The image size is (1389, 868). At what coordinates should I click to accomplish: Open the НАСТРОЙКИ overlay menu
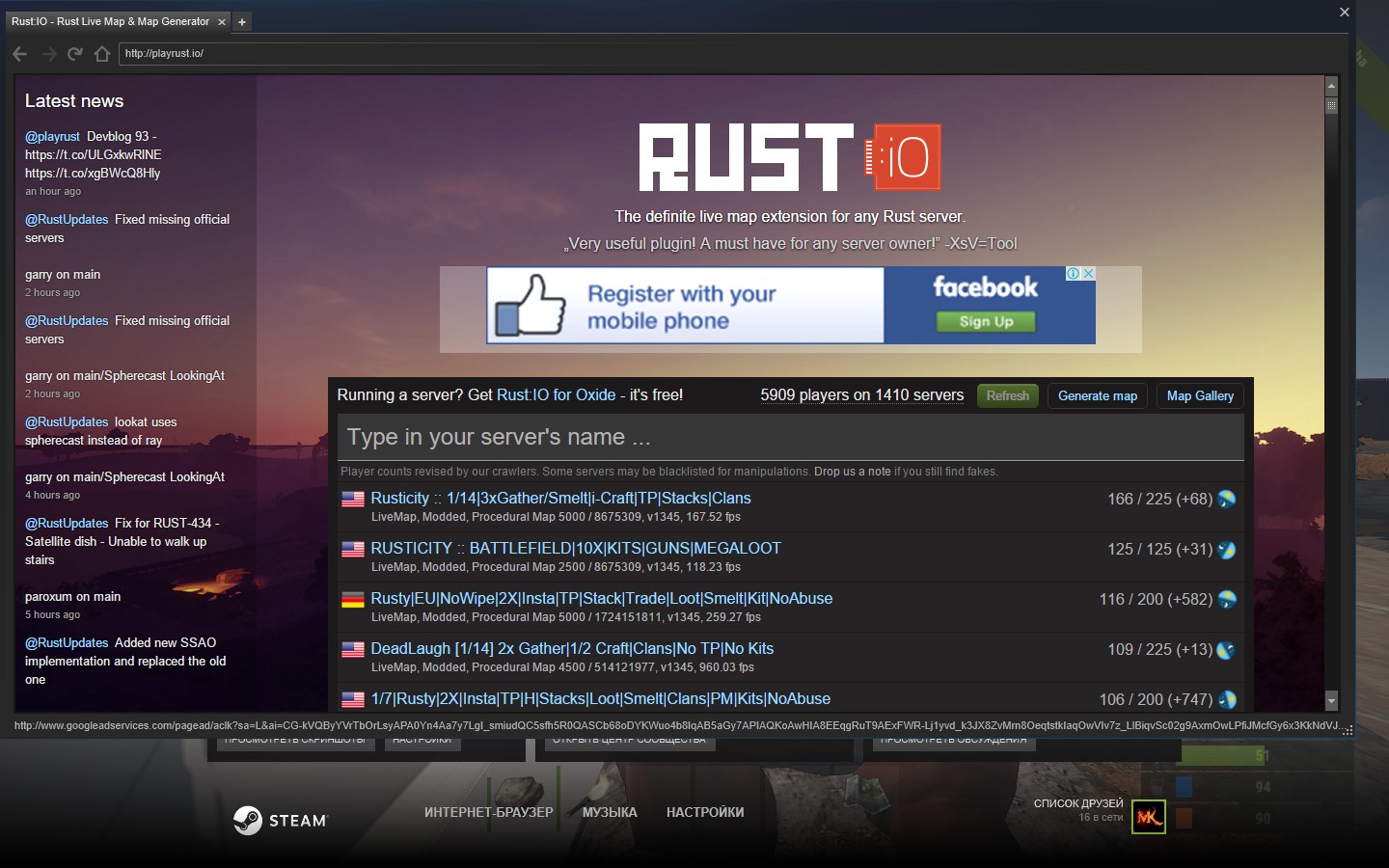coord(705,812)
